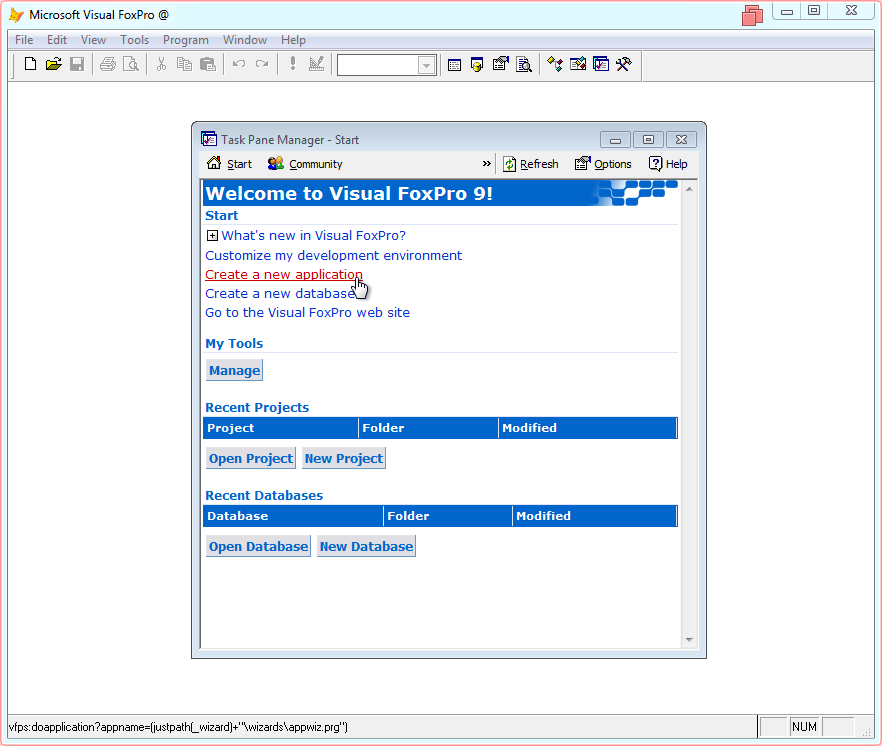
Task: Click the Open folder toolbar icon
Action: click(53, 64)
